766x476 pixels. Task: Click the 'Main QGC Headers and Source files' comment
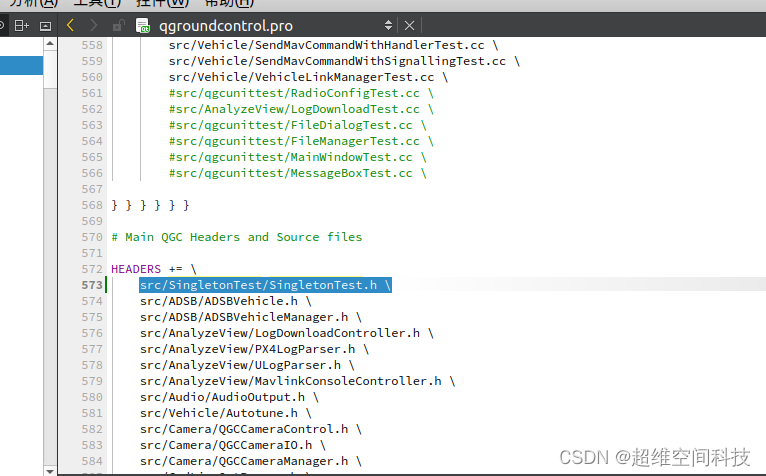236,237
